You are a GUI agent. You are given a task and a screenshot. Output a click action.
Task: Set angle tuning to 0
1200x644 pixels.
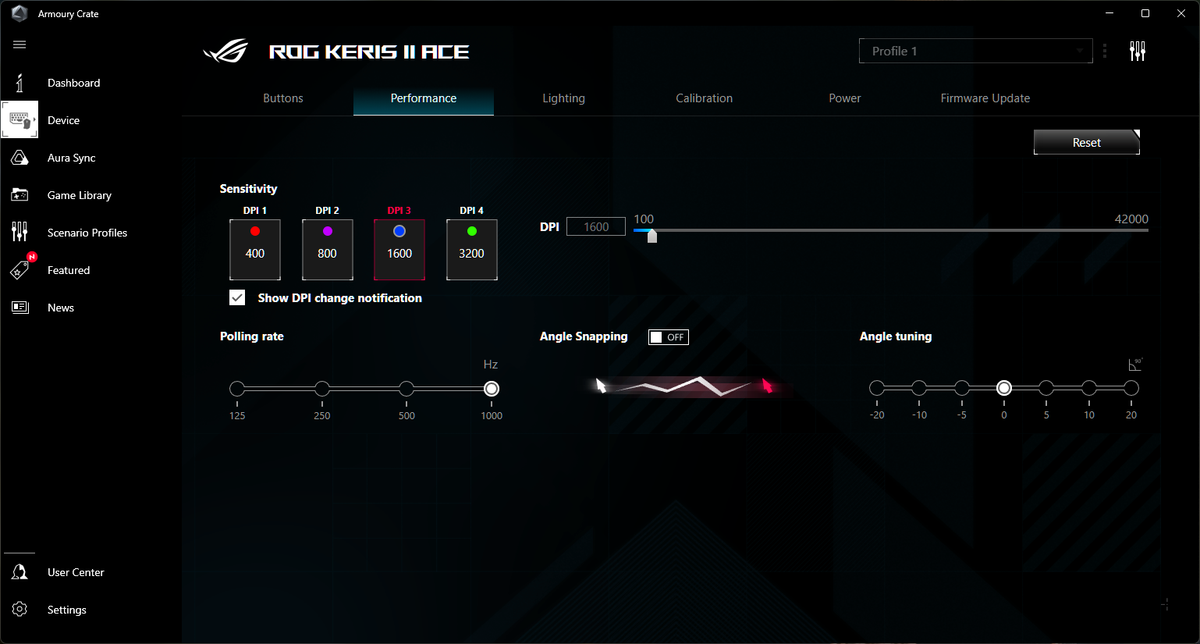[1004, 389]
